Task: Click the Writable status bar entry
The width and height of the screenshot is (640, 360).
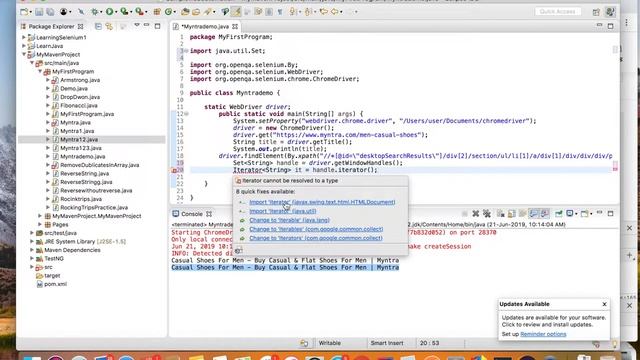Action: coord(329,343)
